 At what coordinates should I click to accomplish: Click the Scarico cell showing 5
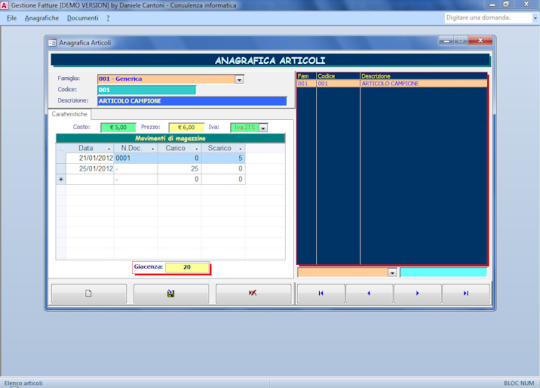click(x=223, y=158)
